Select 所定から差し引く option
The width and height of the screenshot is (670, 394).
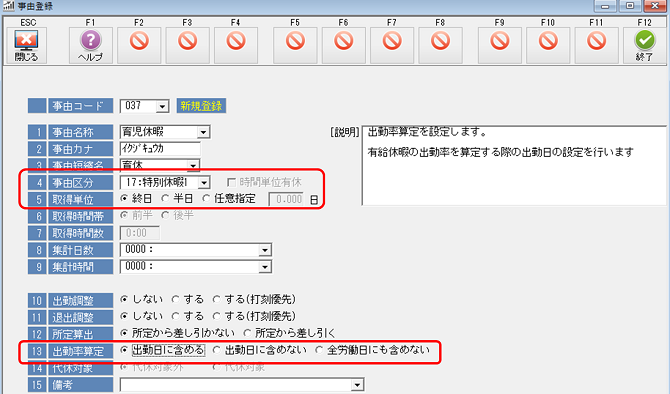point(247,332)
